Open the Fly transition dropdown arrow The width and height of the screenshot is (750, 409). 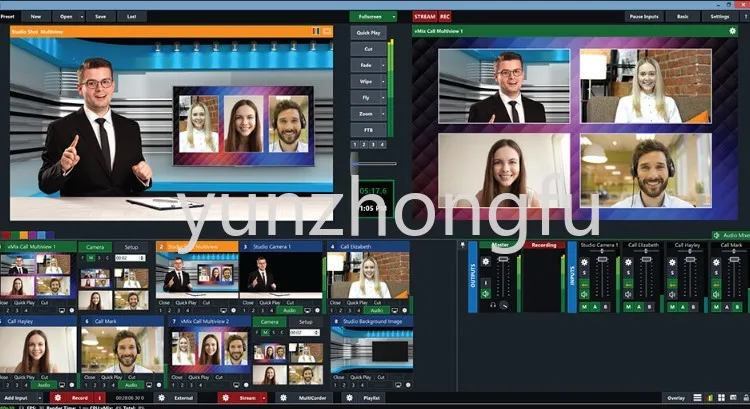[383, 98]
